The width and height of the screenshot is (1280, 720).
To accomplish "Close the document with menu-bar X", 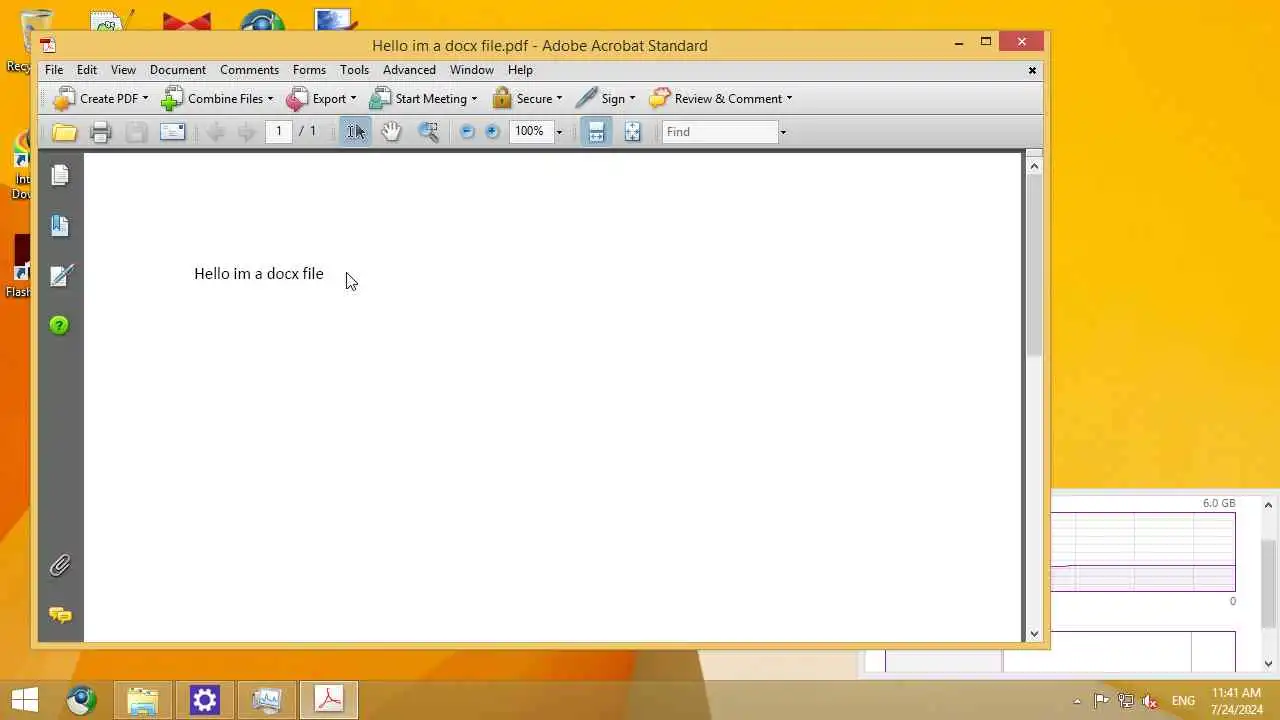I will click(x=1032, y=70).
